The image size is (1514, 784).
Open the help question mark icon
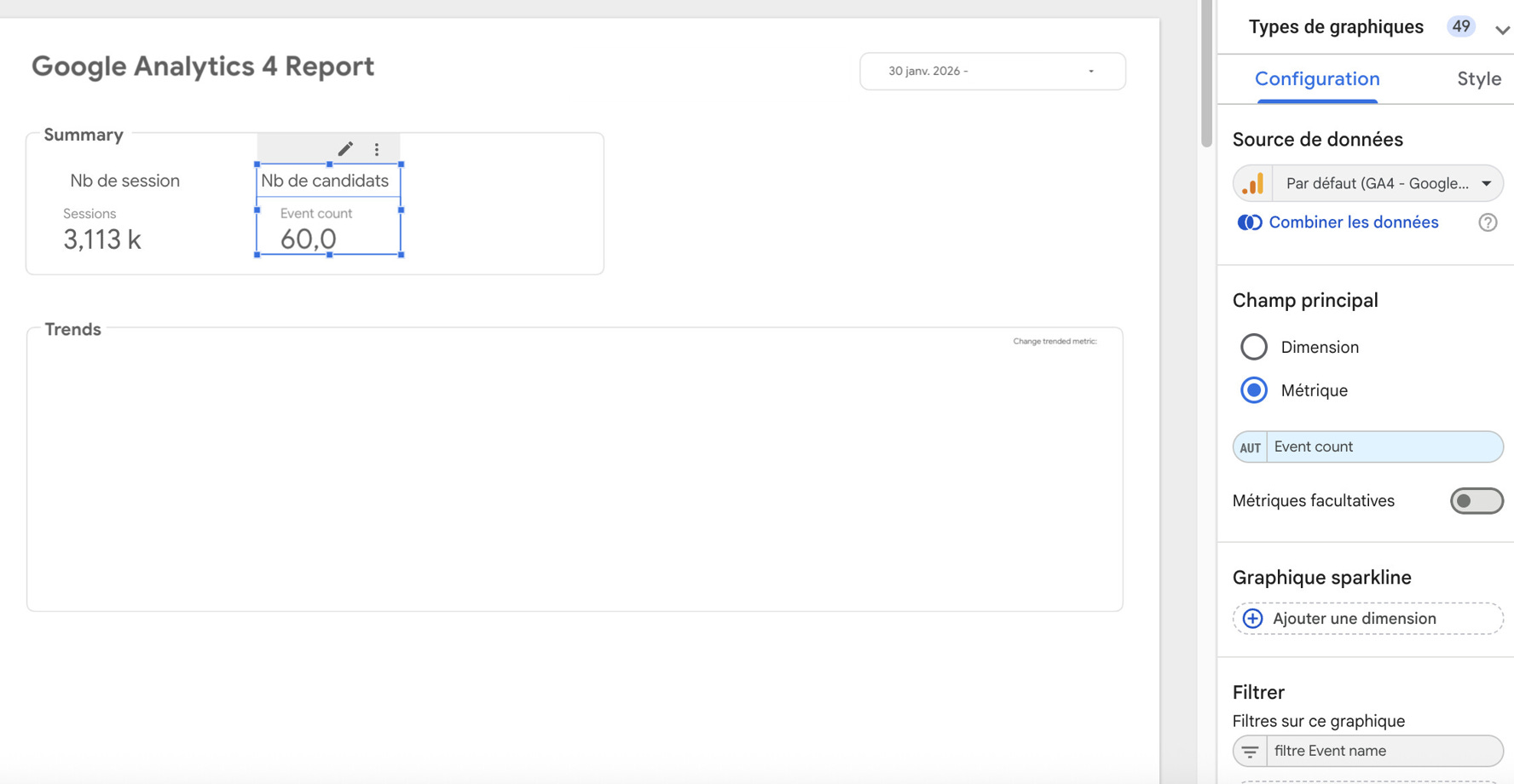coord(1488,222)
